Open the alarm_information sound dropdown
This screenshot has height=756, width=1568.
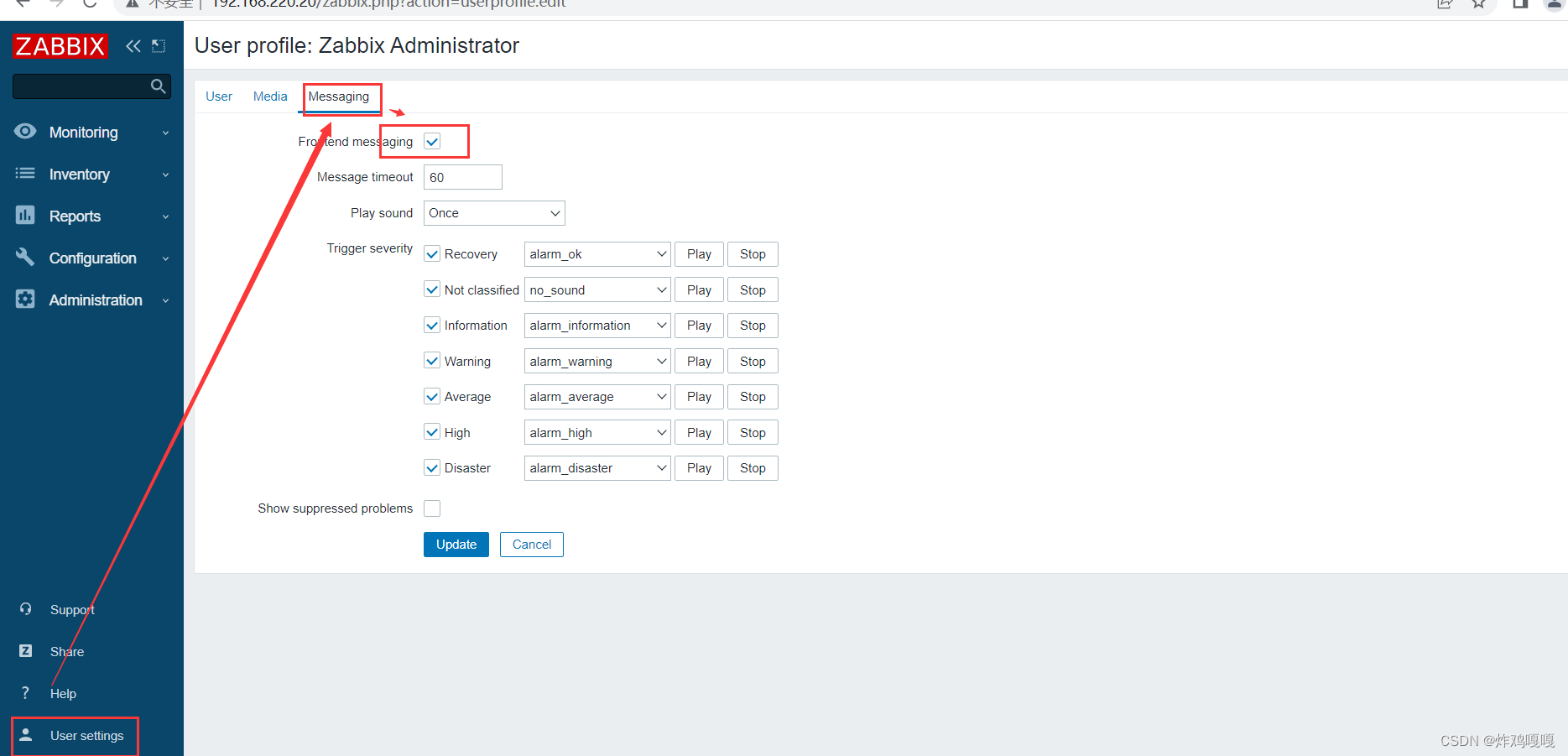pos(597,326)
